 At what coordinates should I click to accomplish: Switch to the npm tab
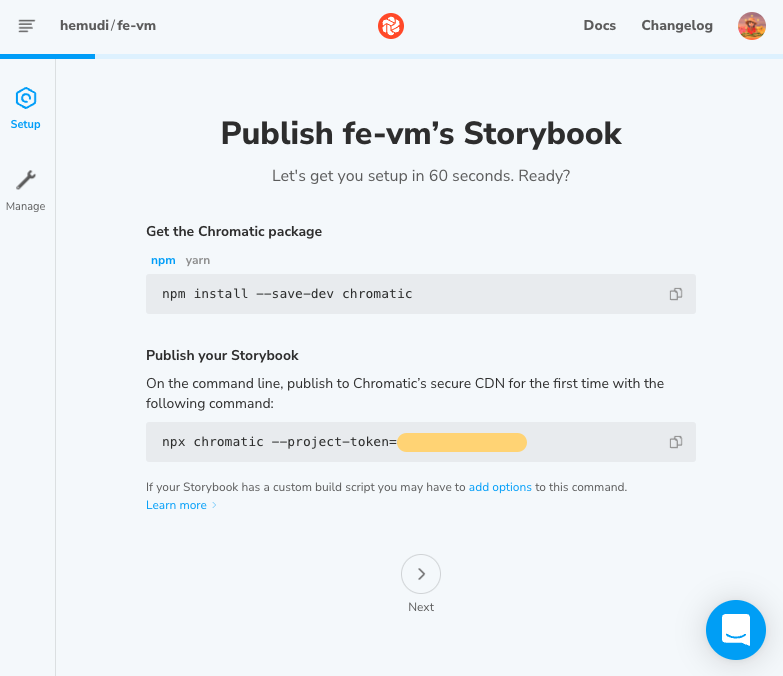click(x=163, y=261)
